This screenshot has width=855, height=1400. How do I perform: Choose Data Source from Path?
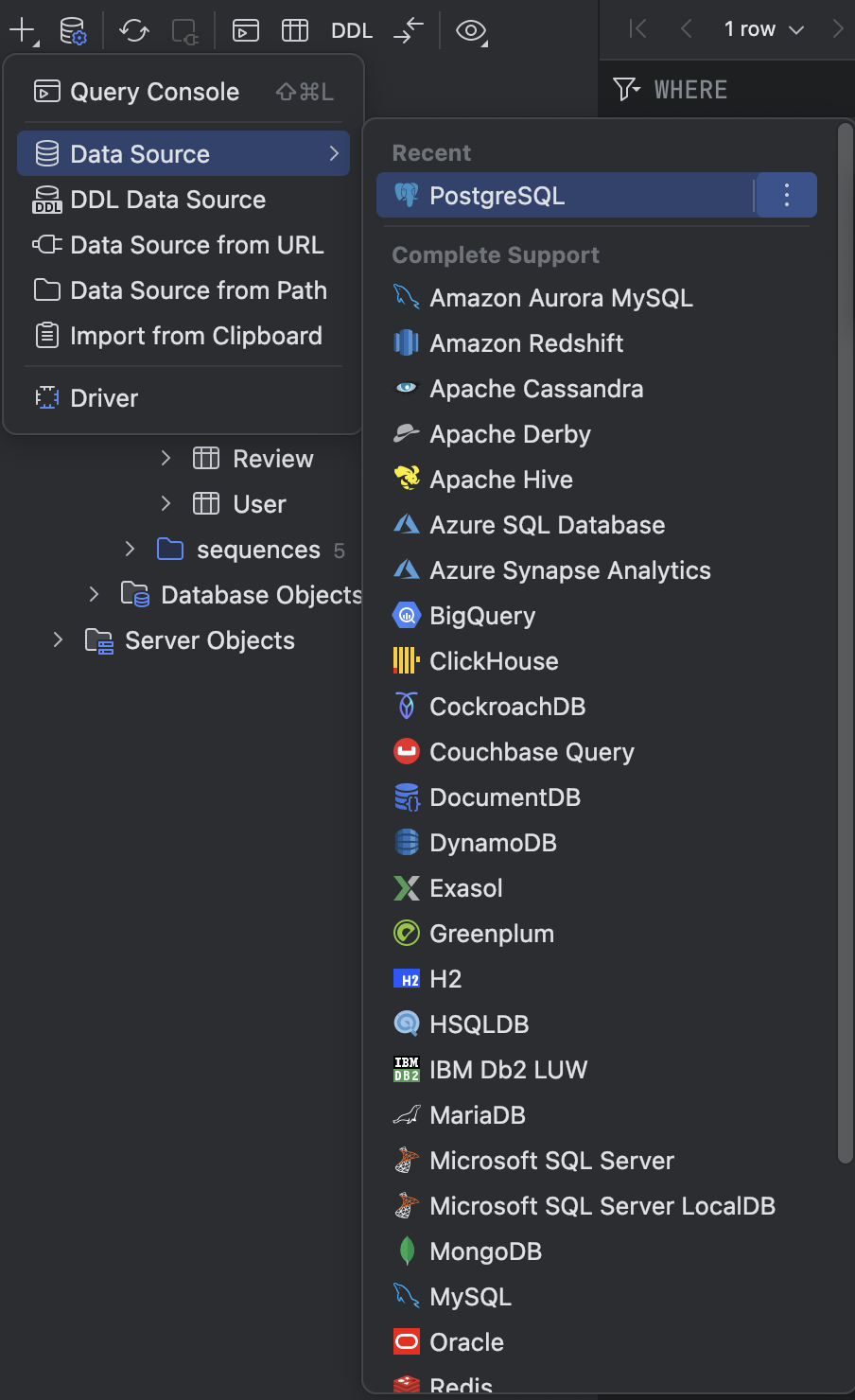tap(183, 290)
